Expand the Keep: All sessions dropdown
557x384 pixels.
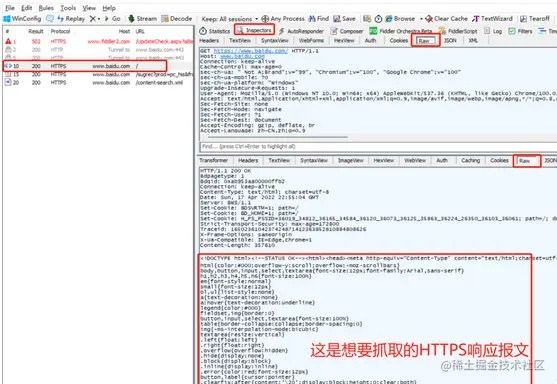click(229, 19)
